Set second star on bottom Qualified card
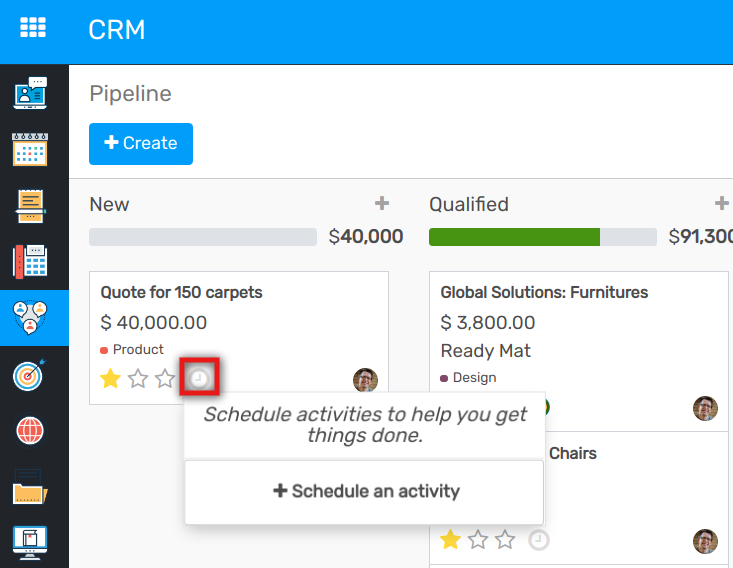Screen dimensions: 733x568 point(478,540)
